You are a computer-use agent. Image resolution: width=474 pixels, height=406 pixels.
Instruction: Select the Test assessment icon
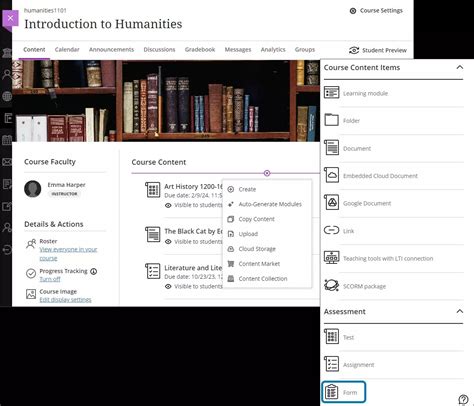[x=331, y=336]
